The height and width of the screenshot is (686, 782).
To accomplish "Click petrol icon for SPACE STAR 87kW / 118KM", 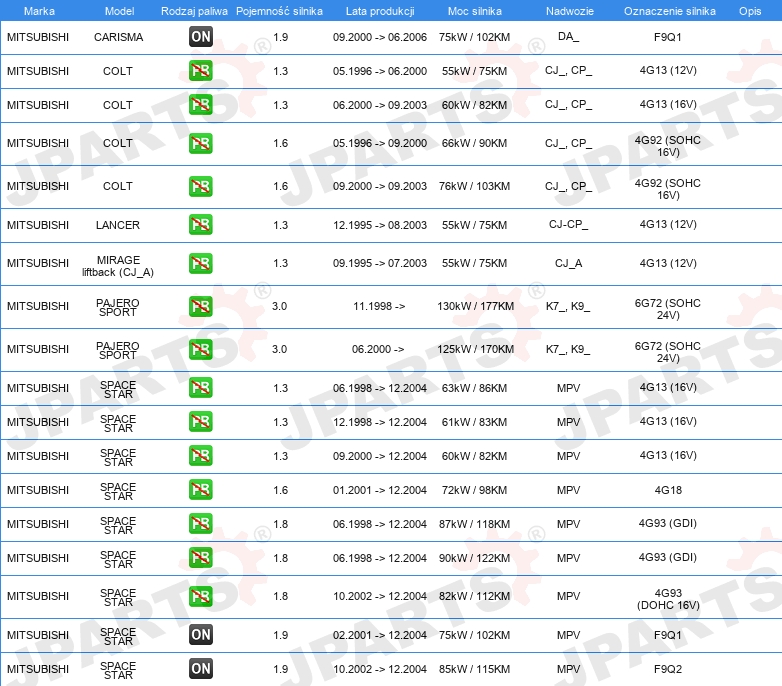I will (201, 523).
